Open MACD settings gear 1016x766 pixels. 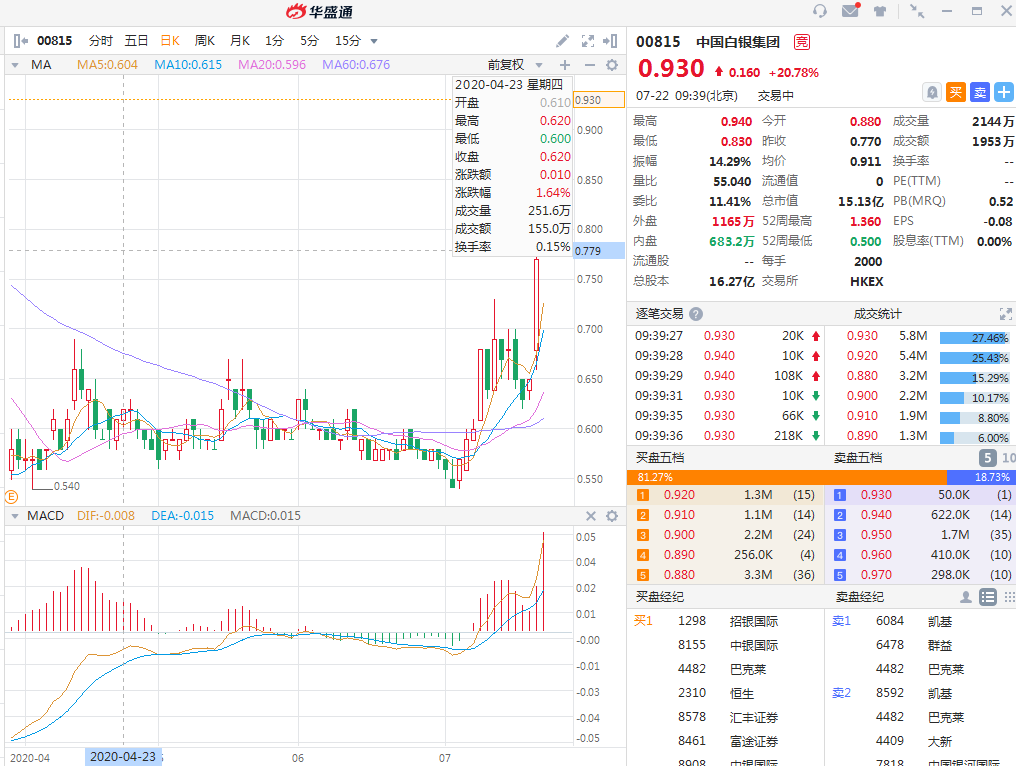pyautogui.click(x=612, y=516)
